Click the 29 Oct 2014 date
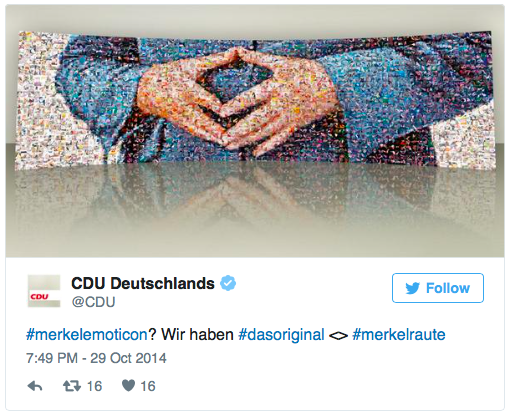505x414 pixels. pyautogui.click(x=128, y=358)
